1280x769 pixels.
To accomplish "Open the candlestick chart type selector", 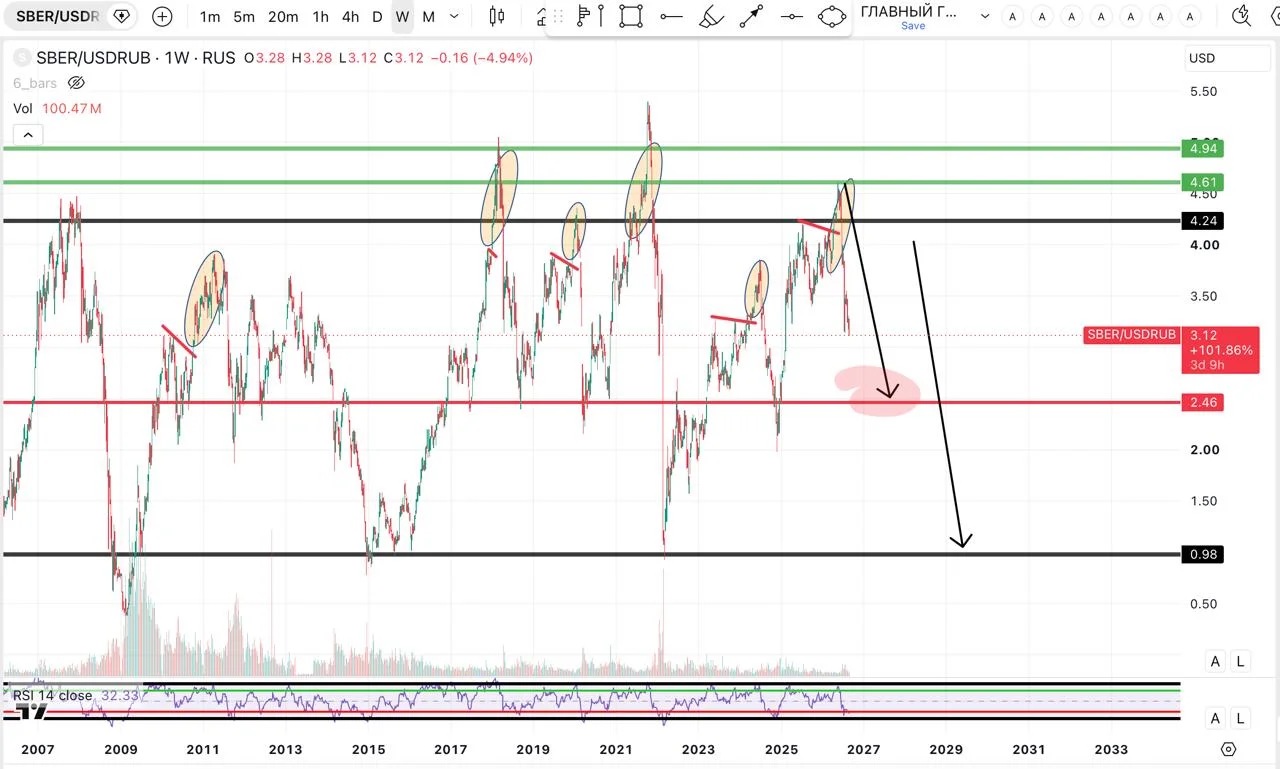I will pyautogui.click(x=497, y=16).
